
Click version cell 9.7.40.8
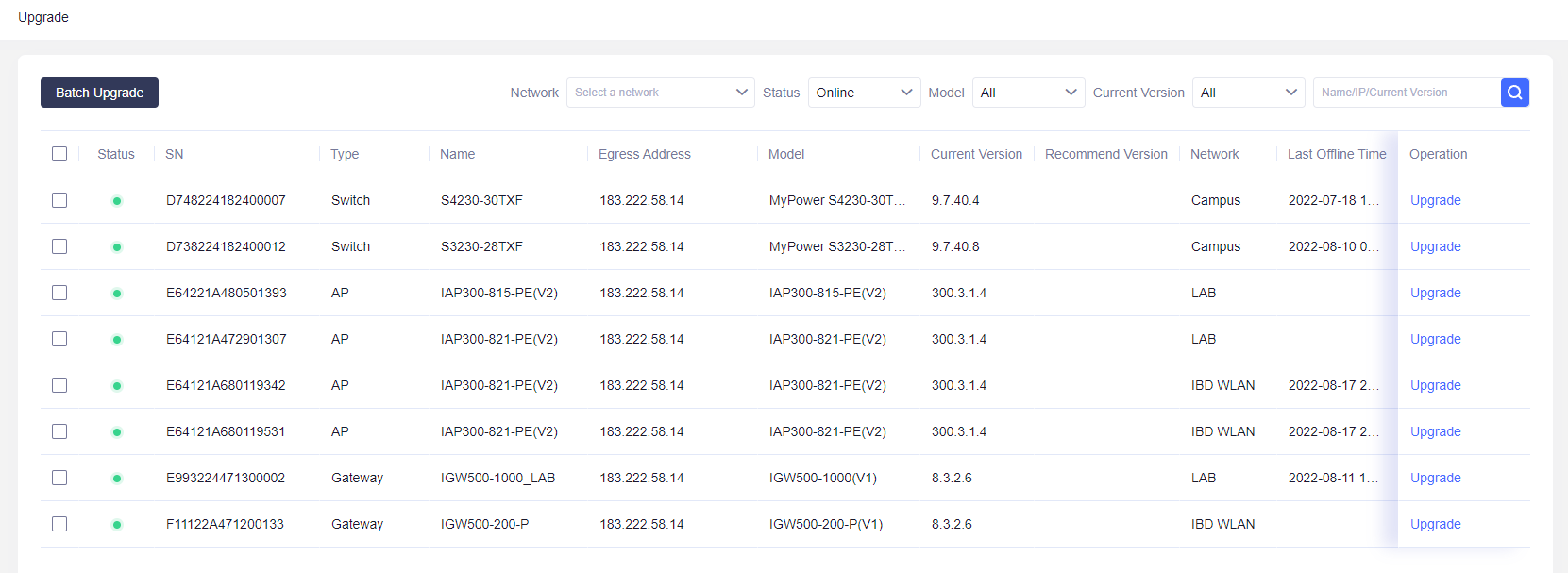(955, 246)
